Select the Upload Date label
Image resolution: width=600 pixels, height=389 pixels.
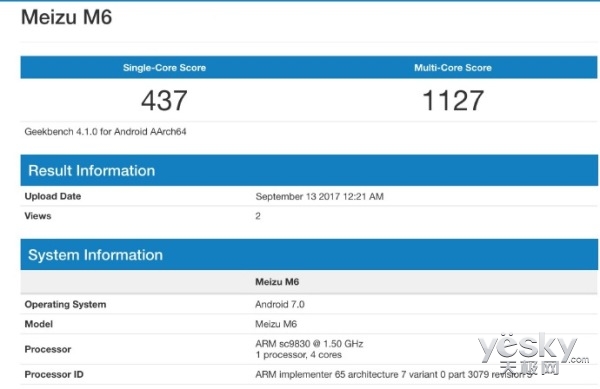53,196
